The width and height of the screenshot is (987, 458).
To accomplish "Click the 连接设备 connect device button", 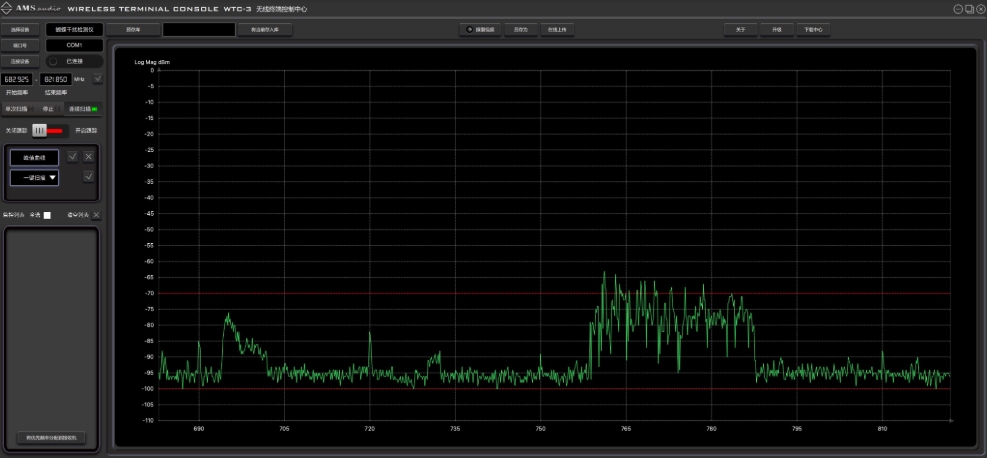I will pos(20,62).
